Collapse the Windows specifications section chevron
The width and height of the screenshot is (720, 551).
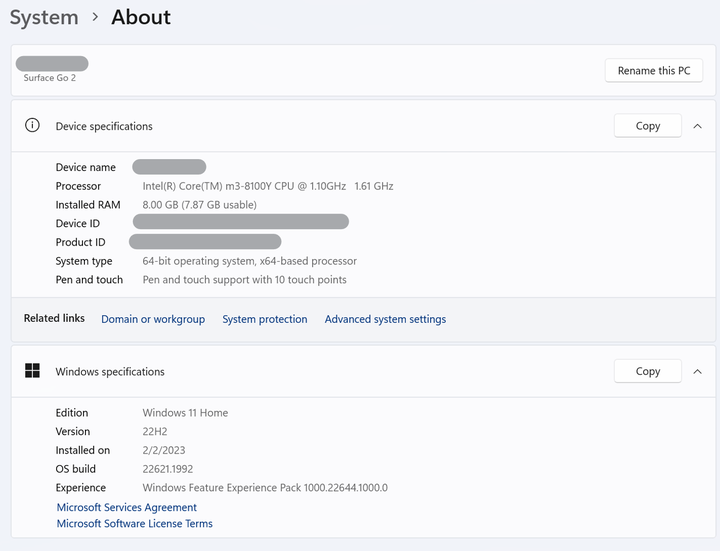tap(698, 371)
